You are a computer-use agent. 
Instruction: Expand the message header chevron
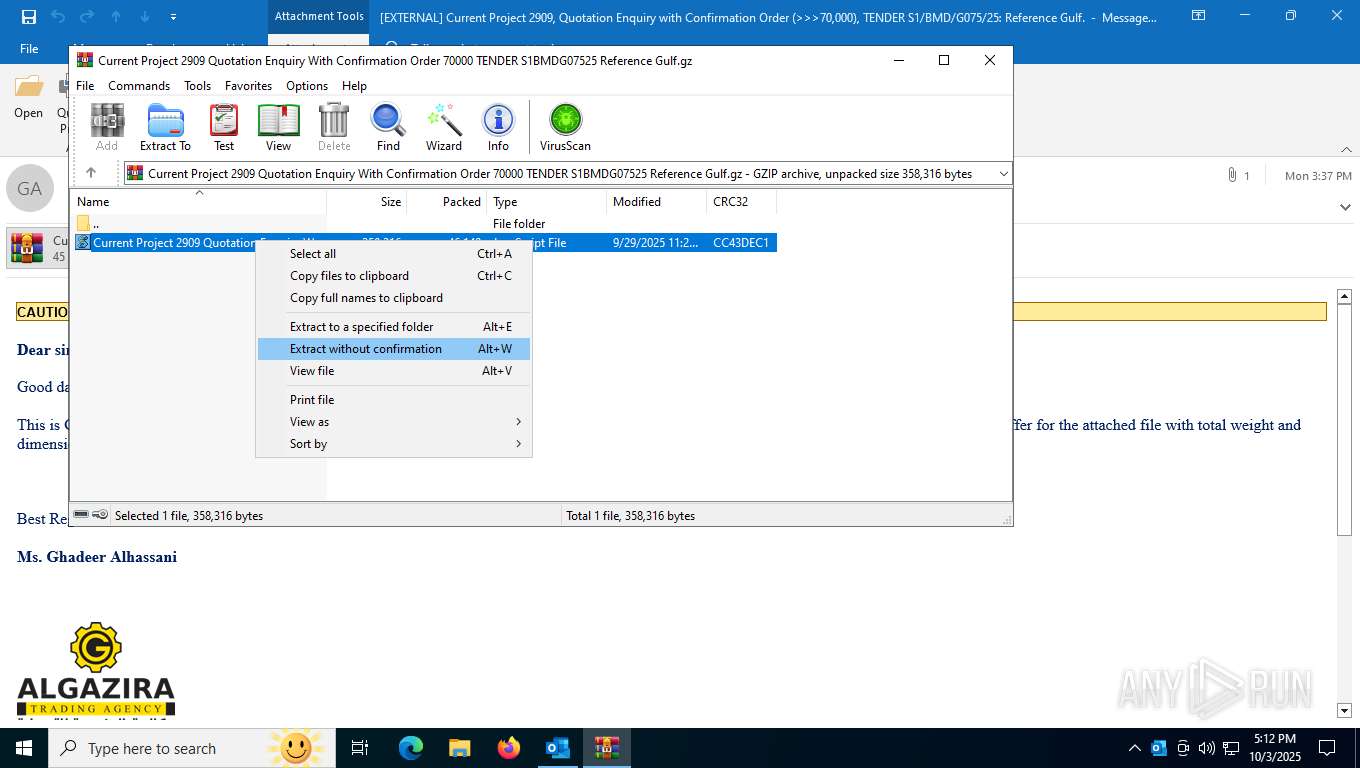coord(1345,207)
